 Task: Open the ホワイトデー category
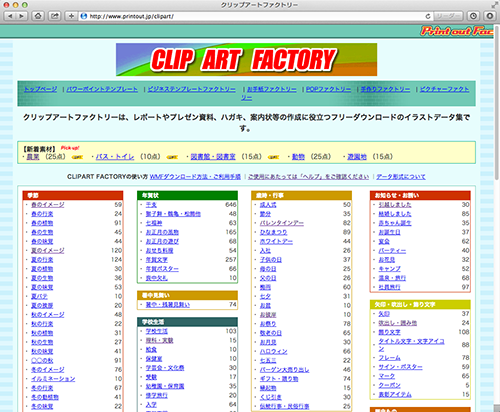coord(276,241)
